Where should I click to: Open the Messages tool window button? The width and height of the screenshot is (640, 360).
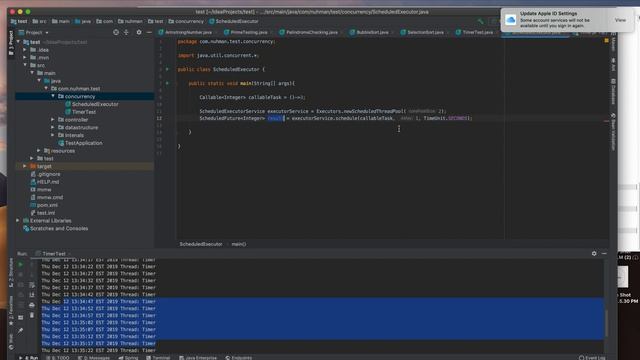94,358
